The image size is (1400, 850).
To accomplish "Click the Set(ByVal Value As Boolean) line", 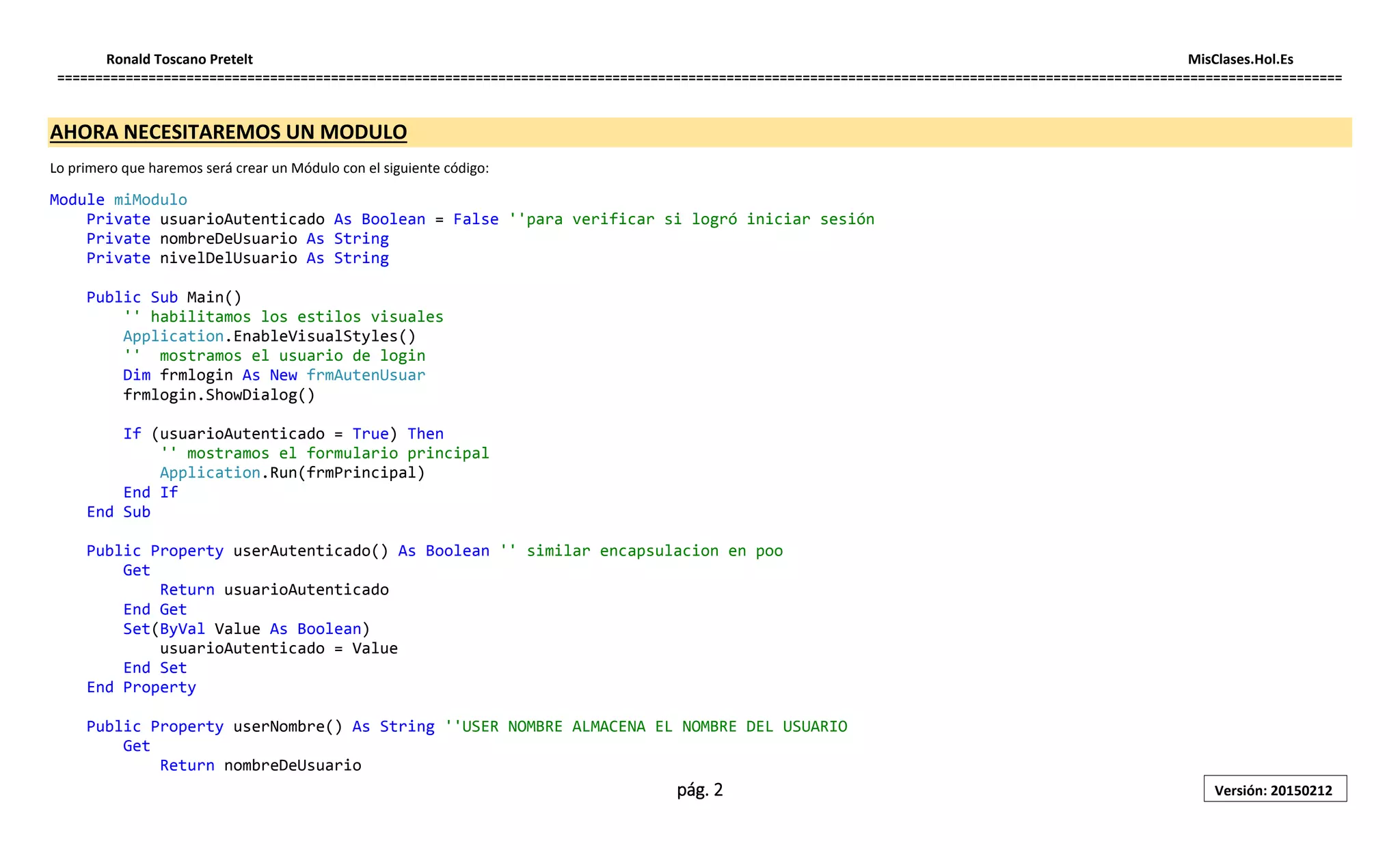I will 246,629.
